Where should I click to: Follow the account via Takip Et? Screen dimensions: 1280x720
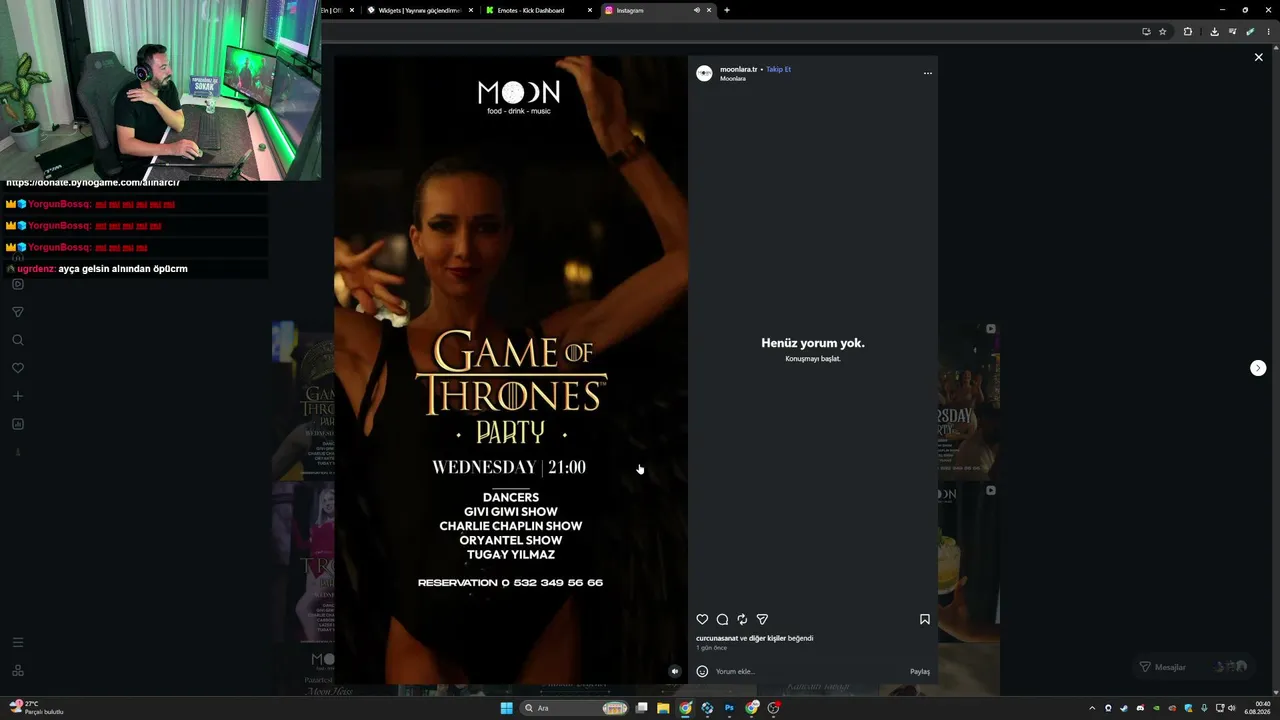point(778,69)
